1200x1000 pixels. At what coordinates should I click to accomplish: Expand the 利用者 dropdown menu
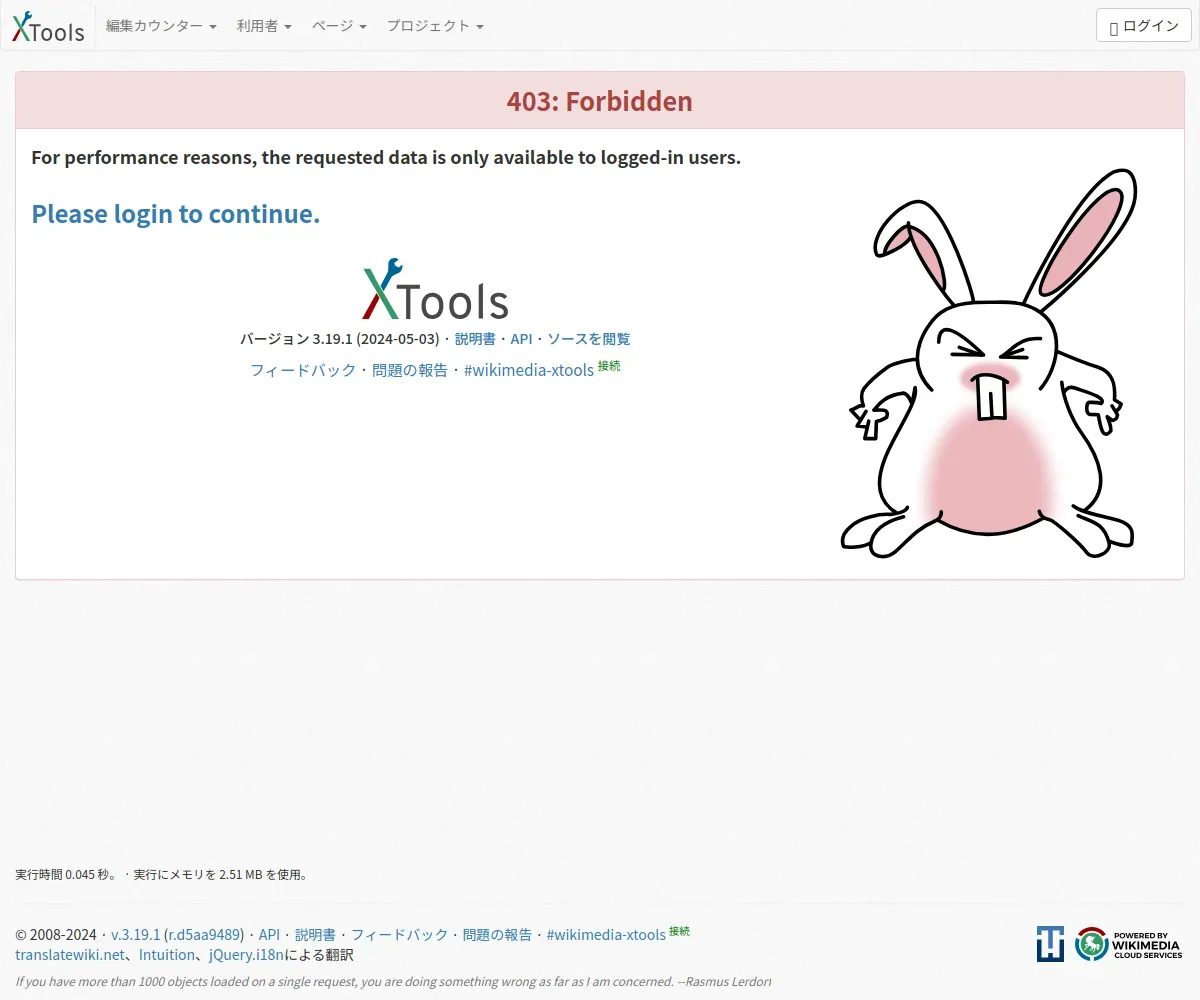tap(264, 26)
